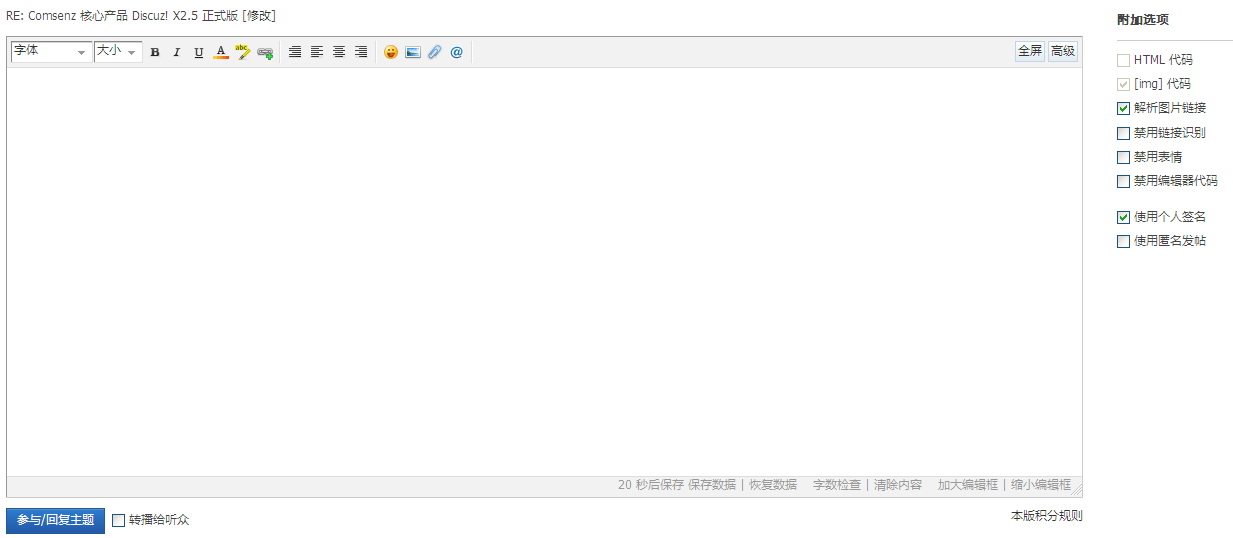The width and height of the screenshot is (1233, 538).
Task: Open the 字体 font dropdown
Action: [x=51, y=52]
